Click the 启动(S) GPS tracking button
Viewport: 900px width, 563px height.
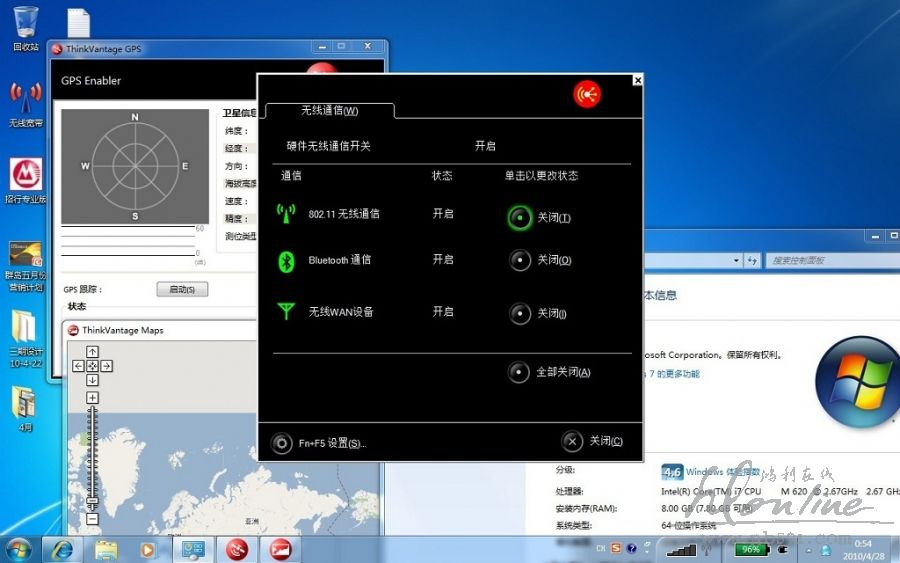[182, 290]
